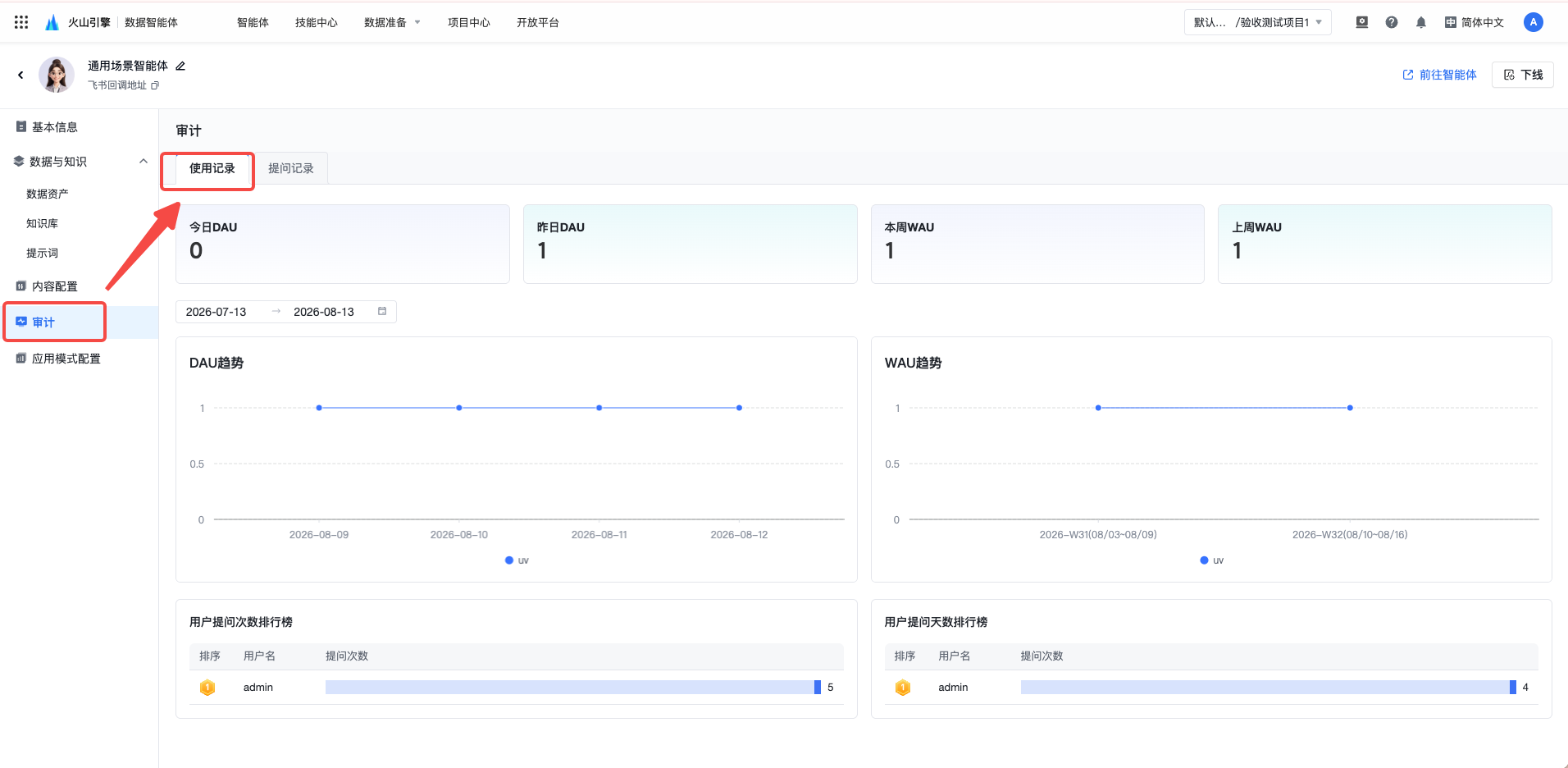Click the 火山引擎 logo

pyautogui.click(x=78, y=22)
